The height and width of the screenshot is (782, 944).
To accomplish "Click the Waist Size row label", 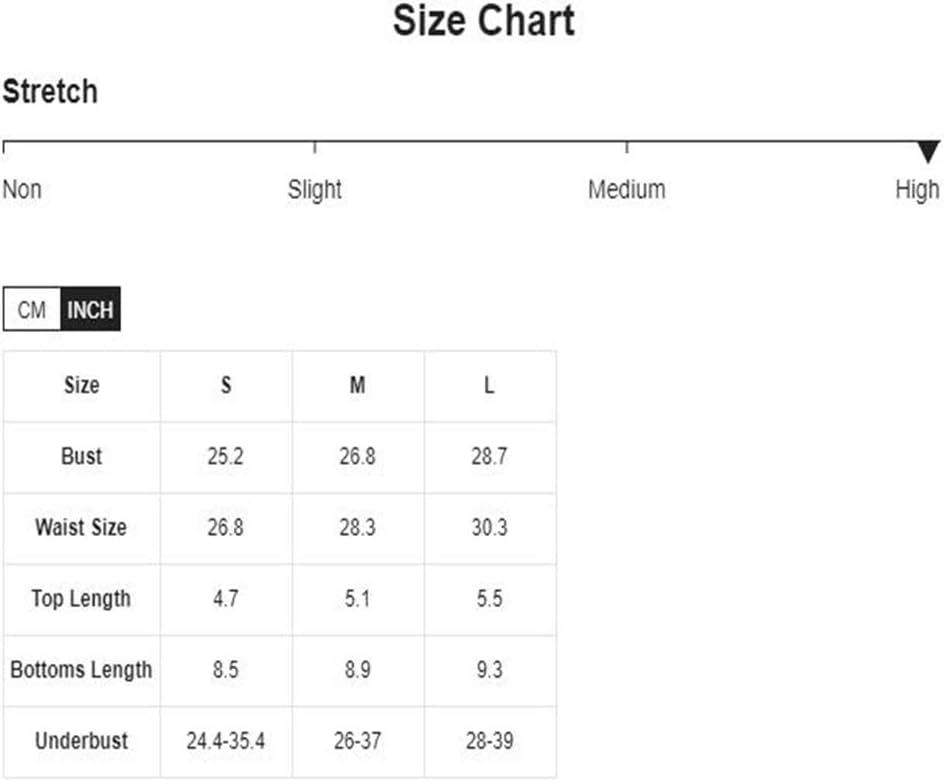I will 81,527.
